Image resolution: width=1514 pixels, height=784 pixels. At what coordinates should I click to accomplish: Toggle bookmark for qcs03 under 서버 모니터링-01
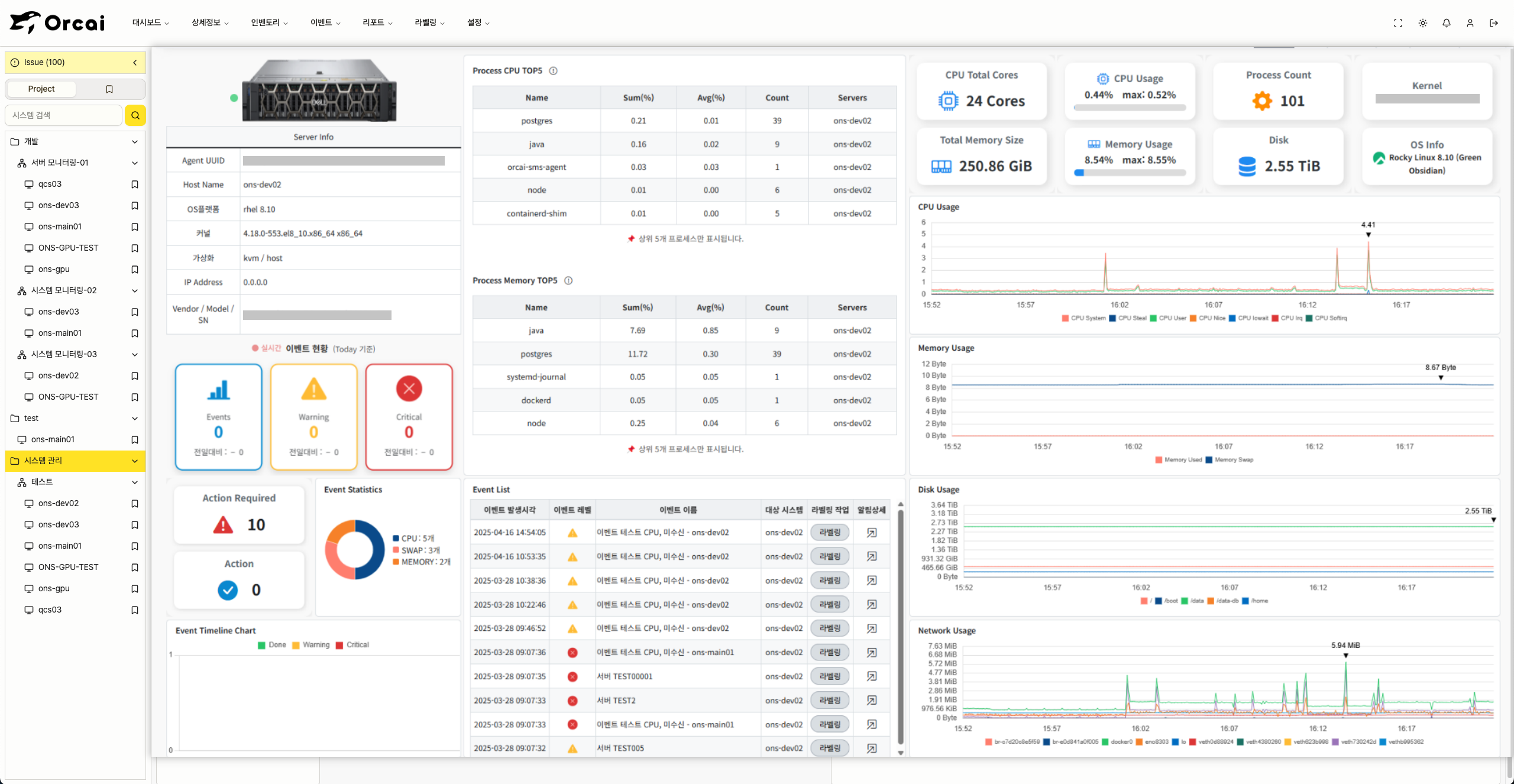click(x=134, y=184)
